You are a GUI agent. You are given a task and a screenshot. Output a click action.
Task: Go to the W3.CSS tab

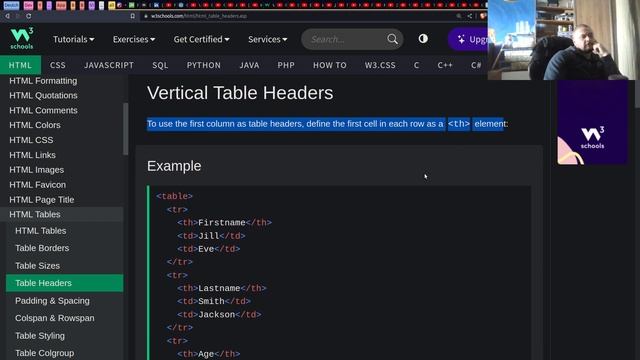380,65
